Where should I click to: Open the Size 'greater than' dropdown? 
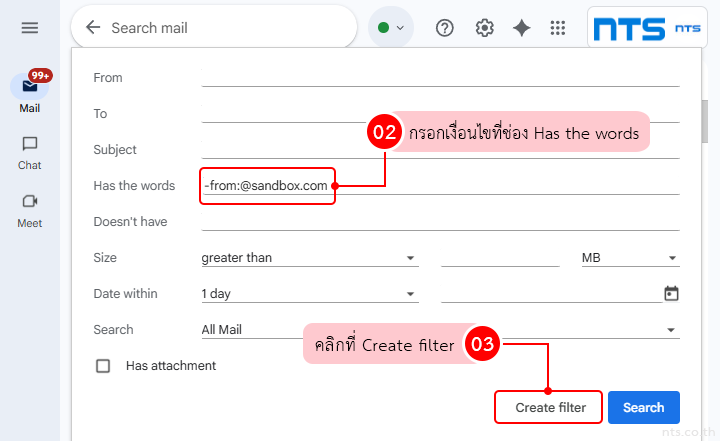pos(309,258)
